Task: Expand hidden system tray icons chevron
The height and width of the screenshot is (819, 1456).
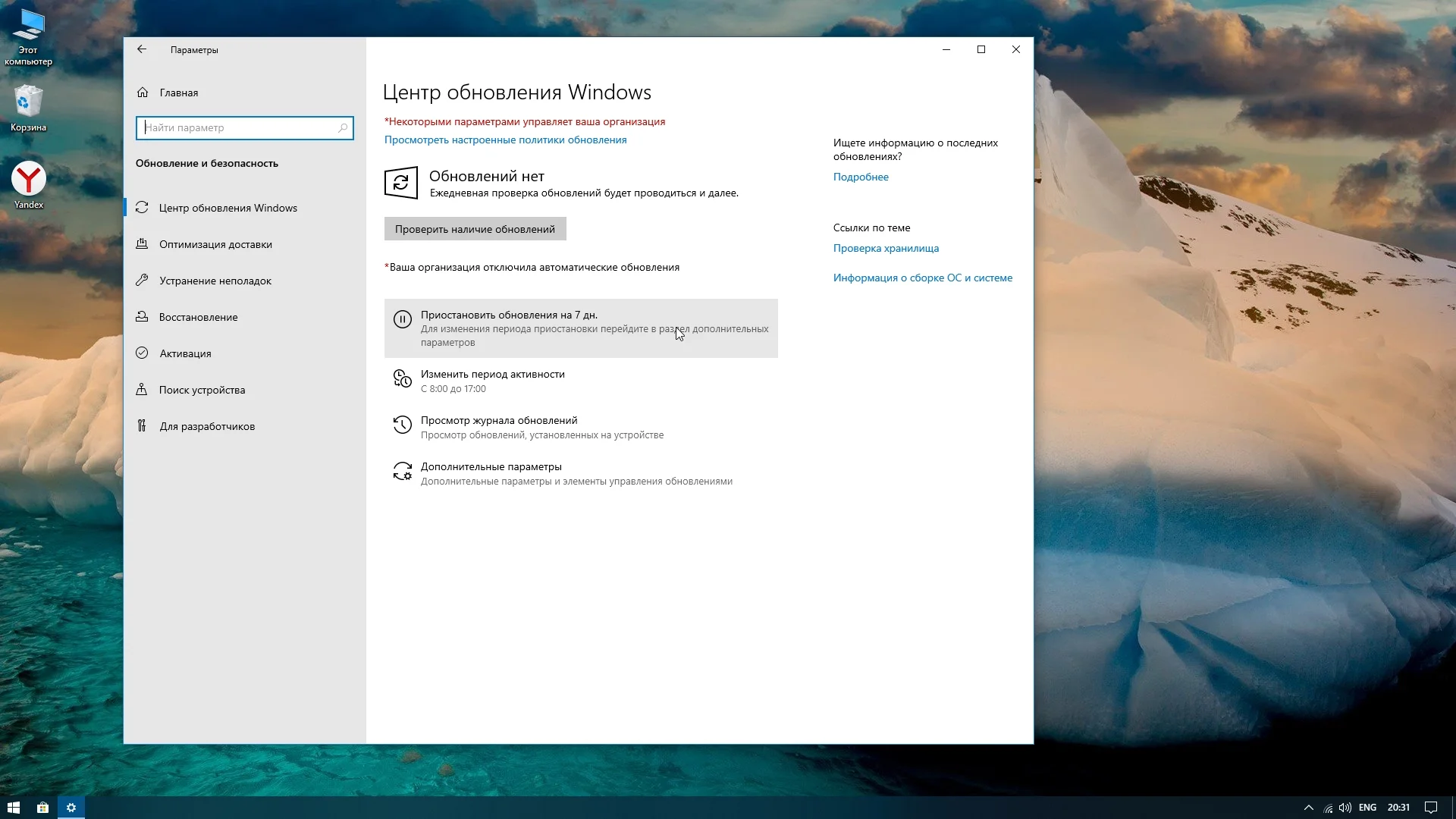Action: (x=1308, y=808)
